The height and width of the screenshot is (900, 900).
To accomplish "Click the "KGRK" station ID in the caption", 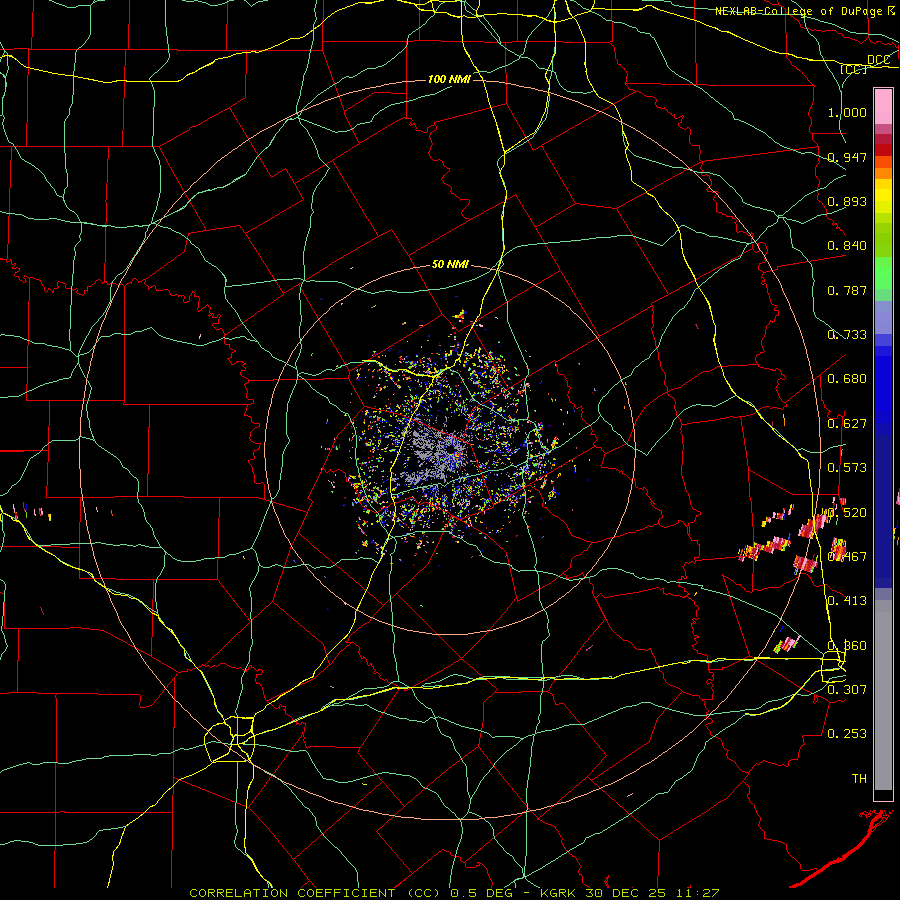I will click(x=559, y=893).
